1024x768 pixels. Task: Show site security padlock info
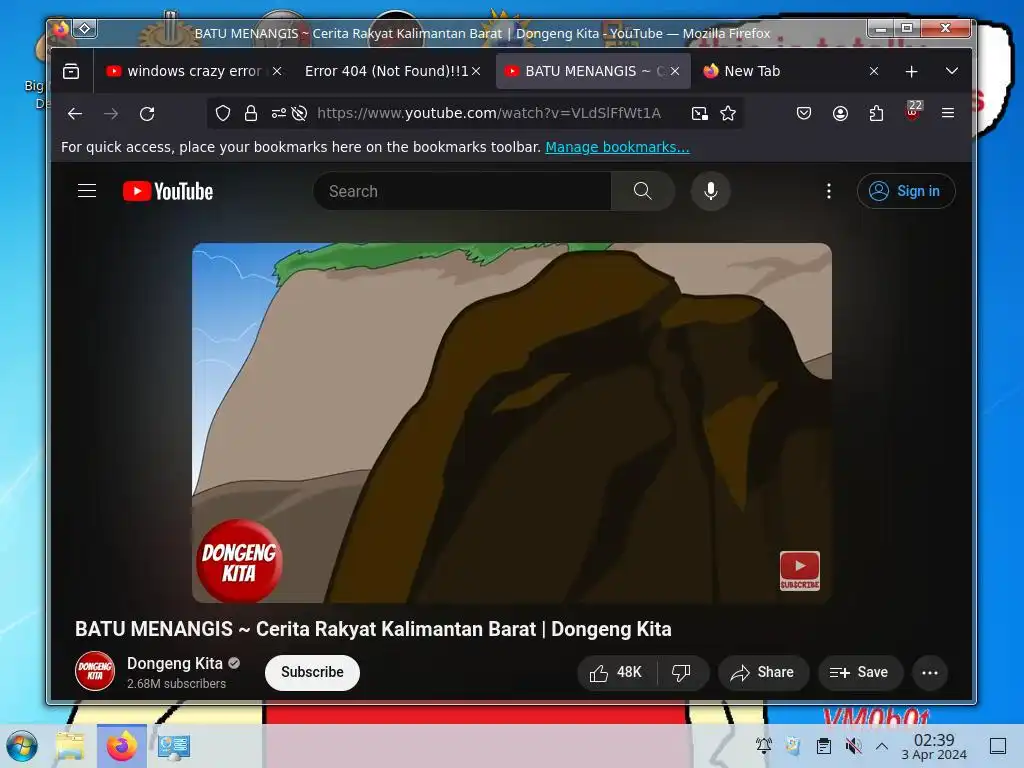pyautogui.click(x=251, y=114)
